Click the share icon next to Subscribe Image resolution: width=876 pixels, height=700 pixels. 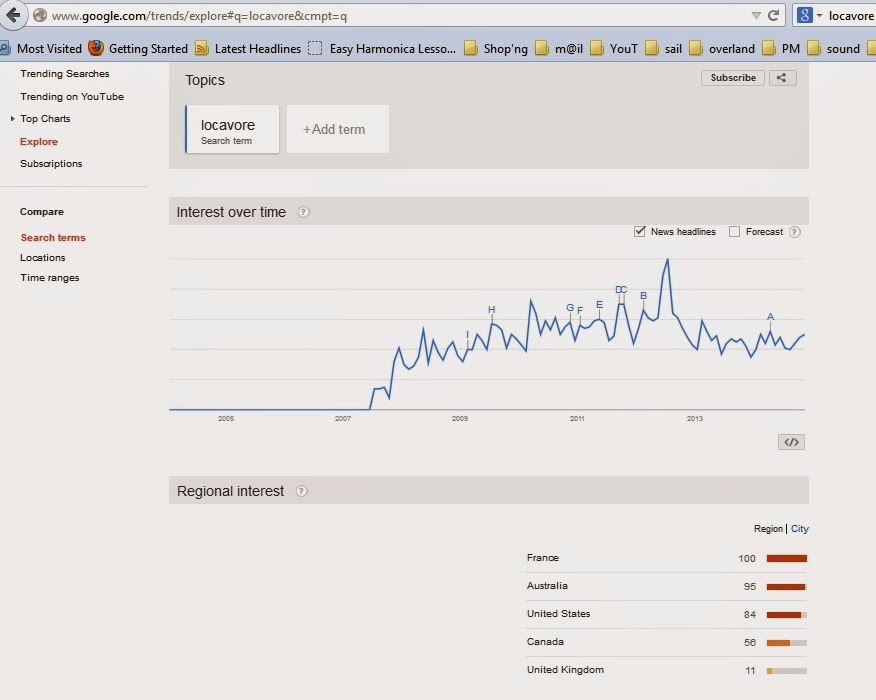782,78
